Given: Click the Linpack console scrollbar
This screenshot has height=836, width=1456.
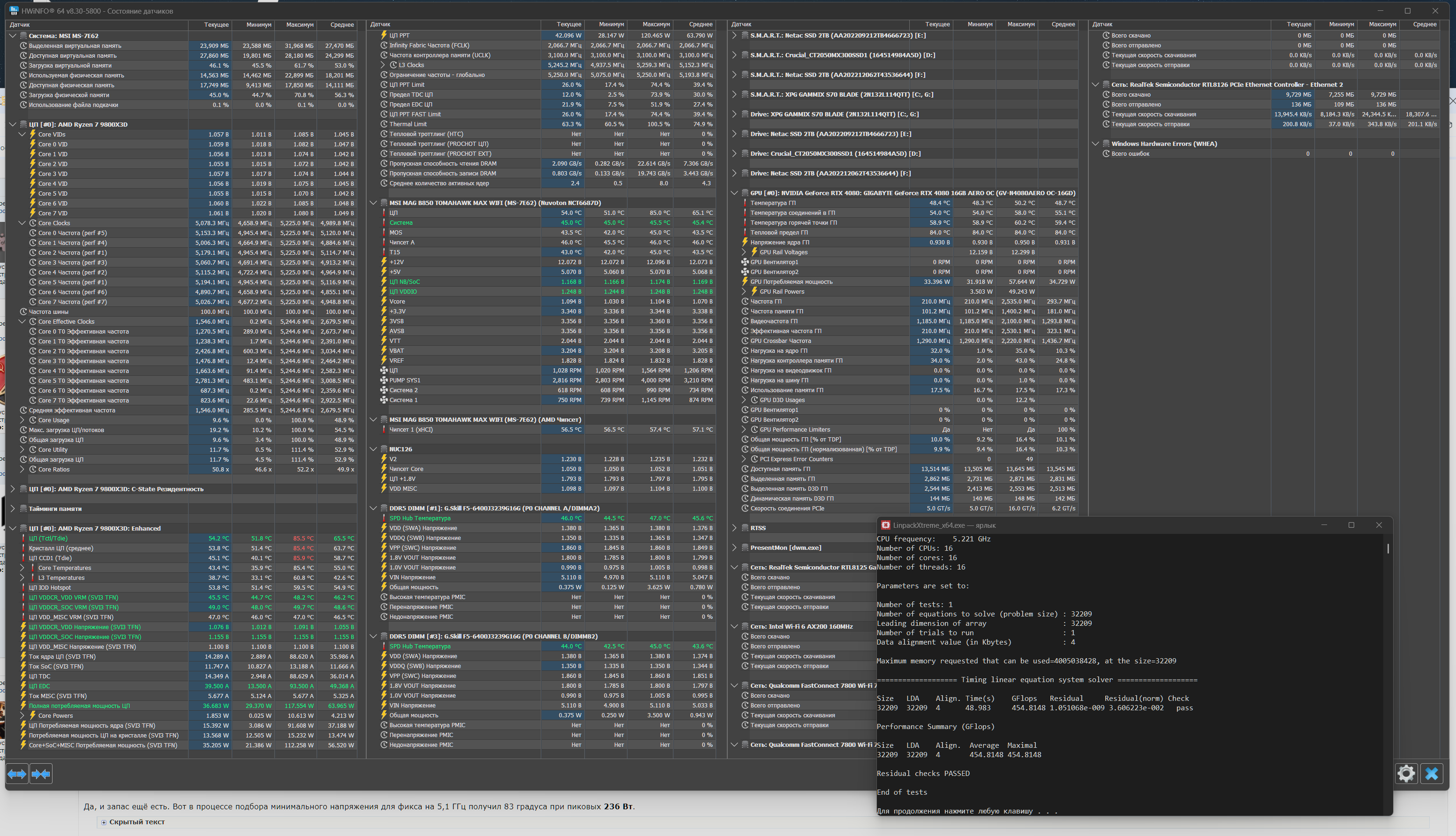Looking at the screenshot, I should [x=1388, y=549].
